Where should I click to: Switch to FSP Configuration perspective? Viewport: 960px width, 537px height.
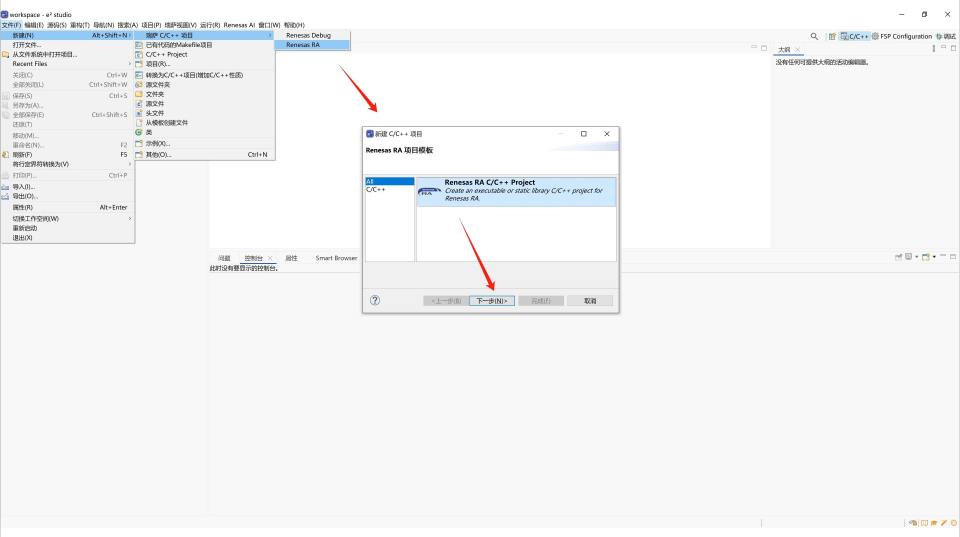(x=902, y=36)
